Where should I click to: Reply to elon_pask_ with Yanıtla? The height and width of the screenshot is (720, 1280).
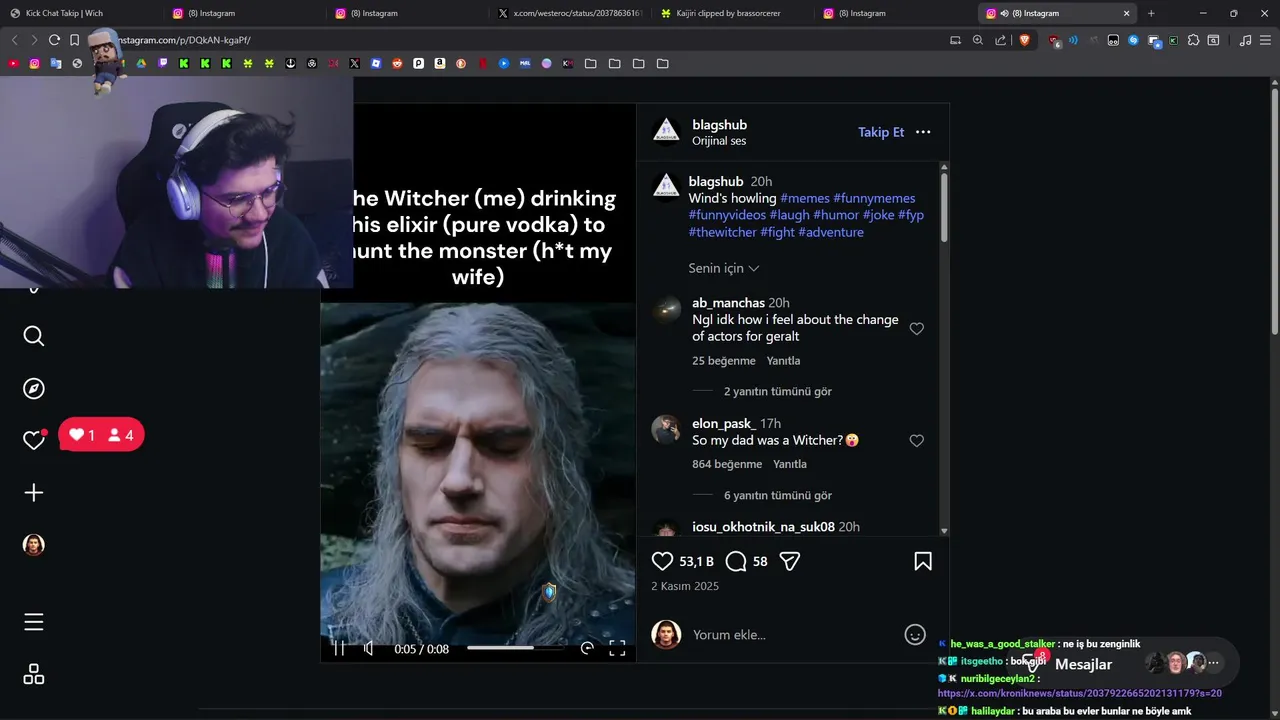(x=790, y=465)
